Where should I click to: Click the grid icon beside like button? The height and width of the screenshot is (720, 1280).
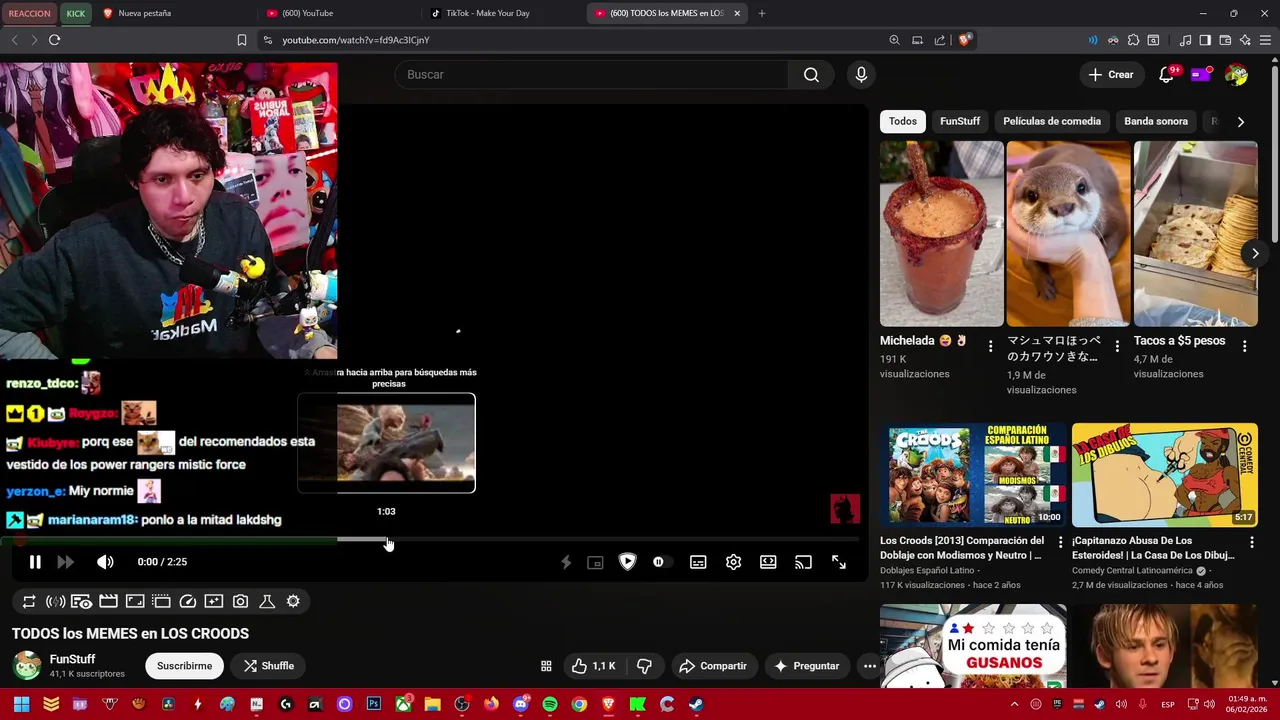coord(546,666)
